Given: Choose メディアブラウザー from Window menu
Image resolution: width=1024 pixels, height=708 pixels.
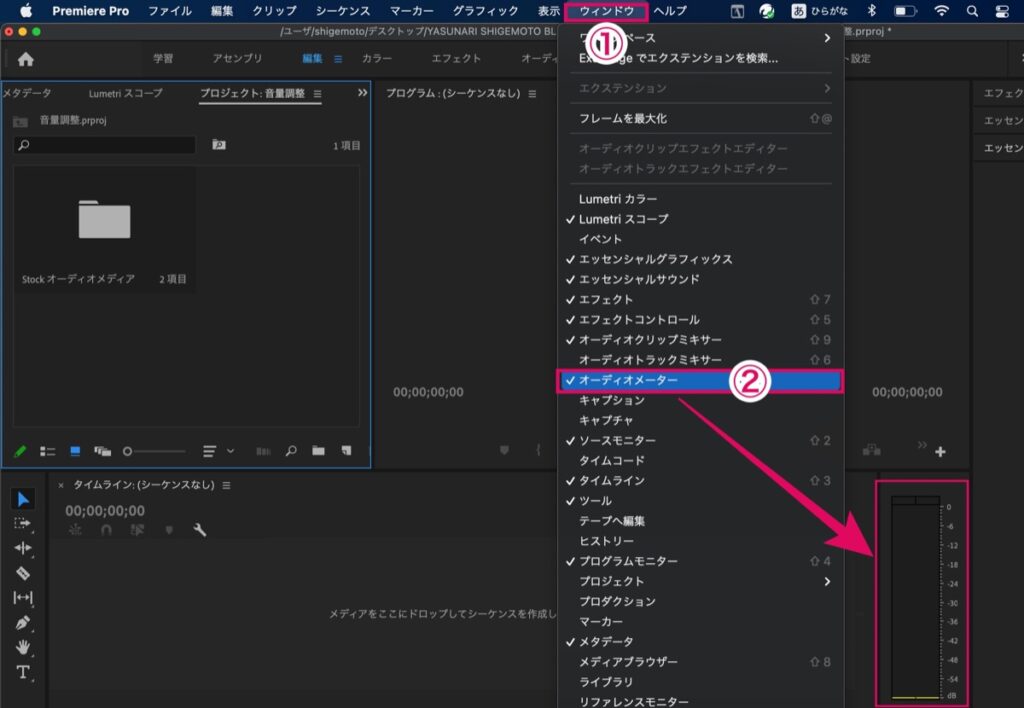Looking at the screenshot, I should pyautogui.click(x=700, y=662).
